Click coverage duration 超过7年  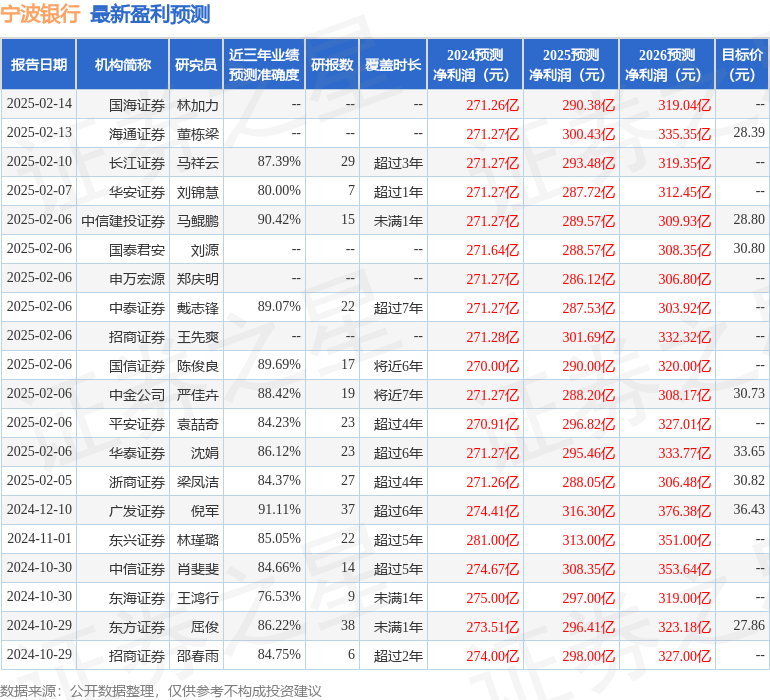tap(398, 308)
